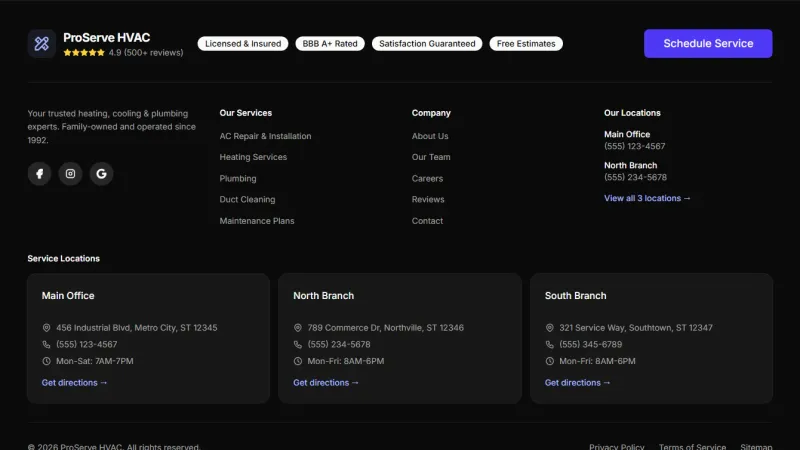This screenshot has height=450, width=800.
Task: Click the clock icon in South Branch card
Action: 549,361
